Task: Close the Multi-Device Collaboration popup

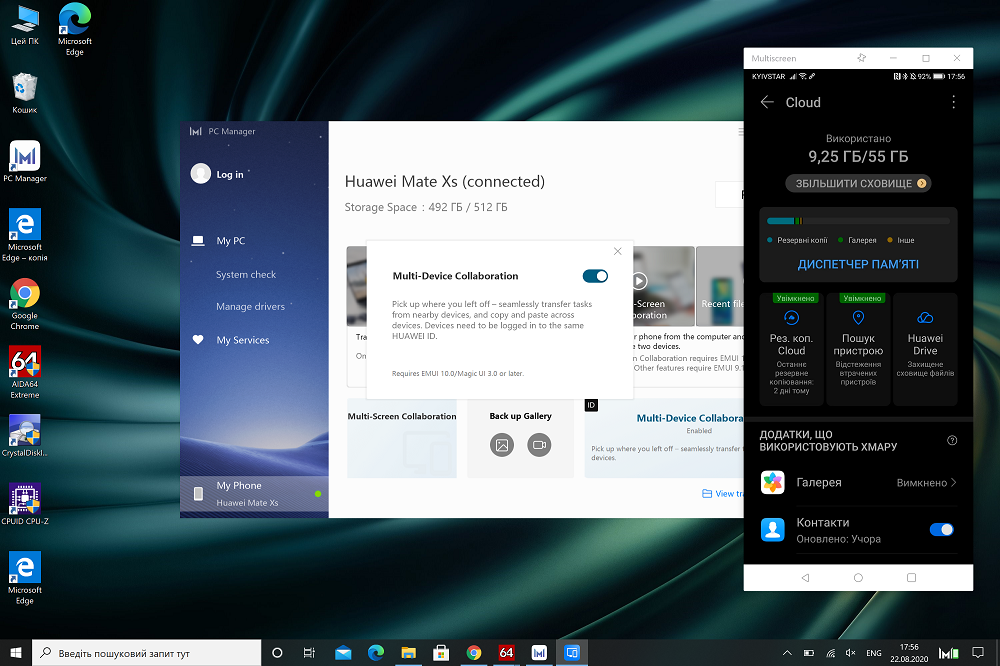Action: (617, 251)
